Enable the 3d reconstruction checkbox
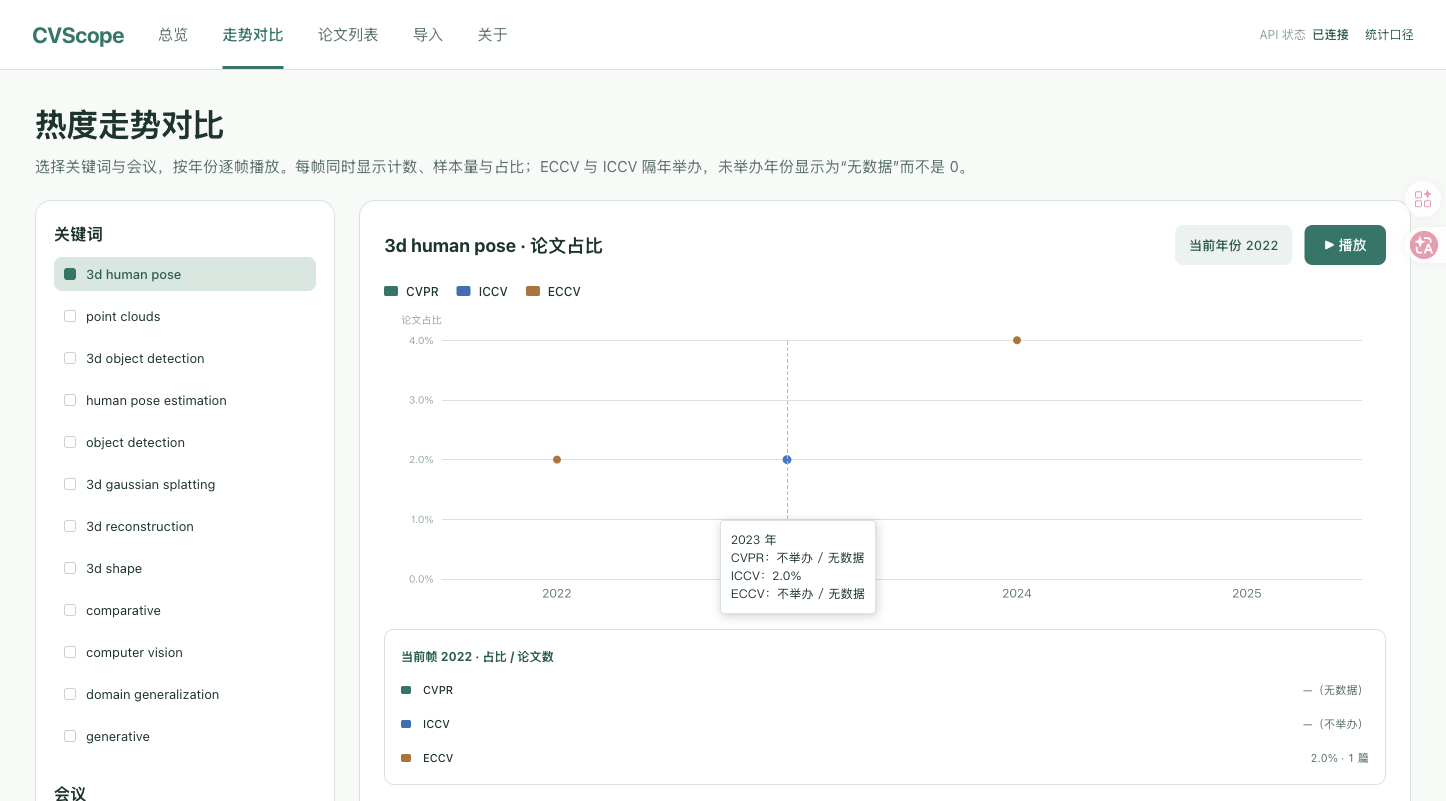1446x801 pixels. (x=70, y=526)
